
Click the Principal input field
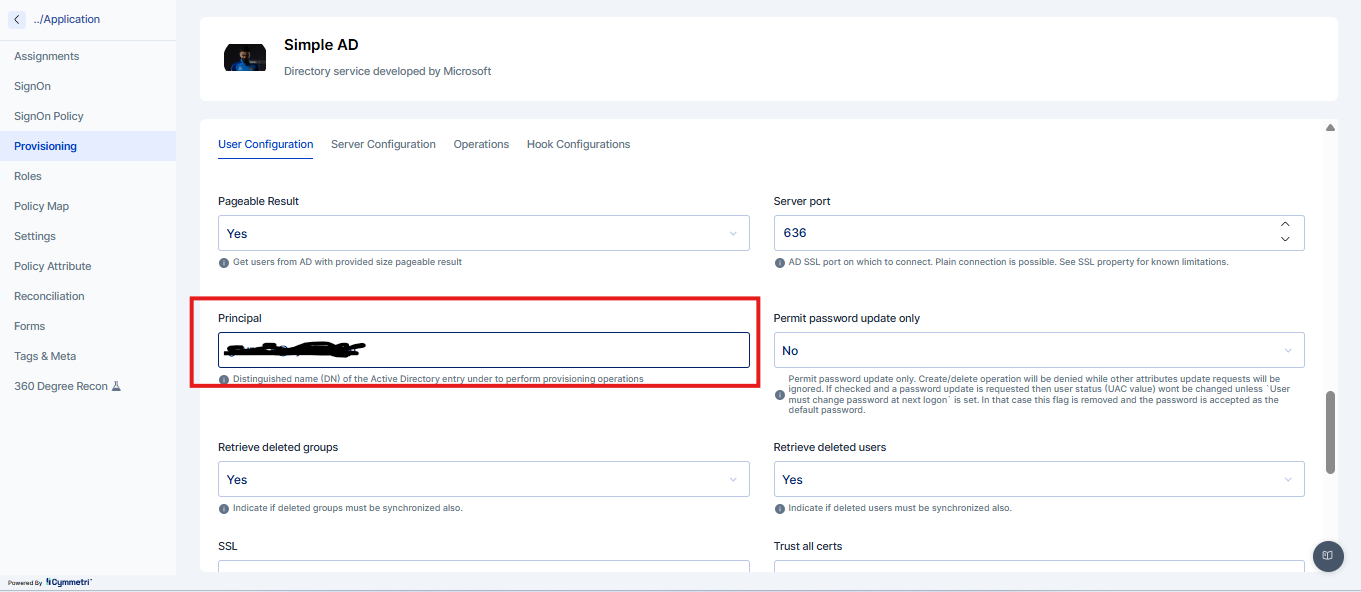click(484, 350)
